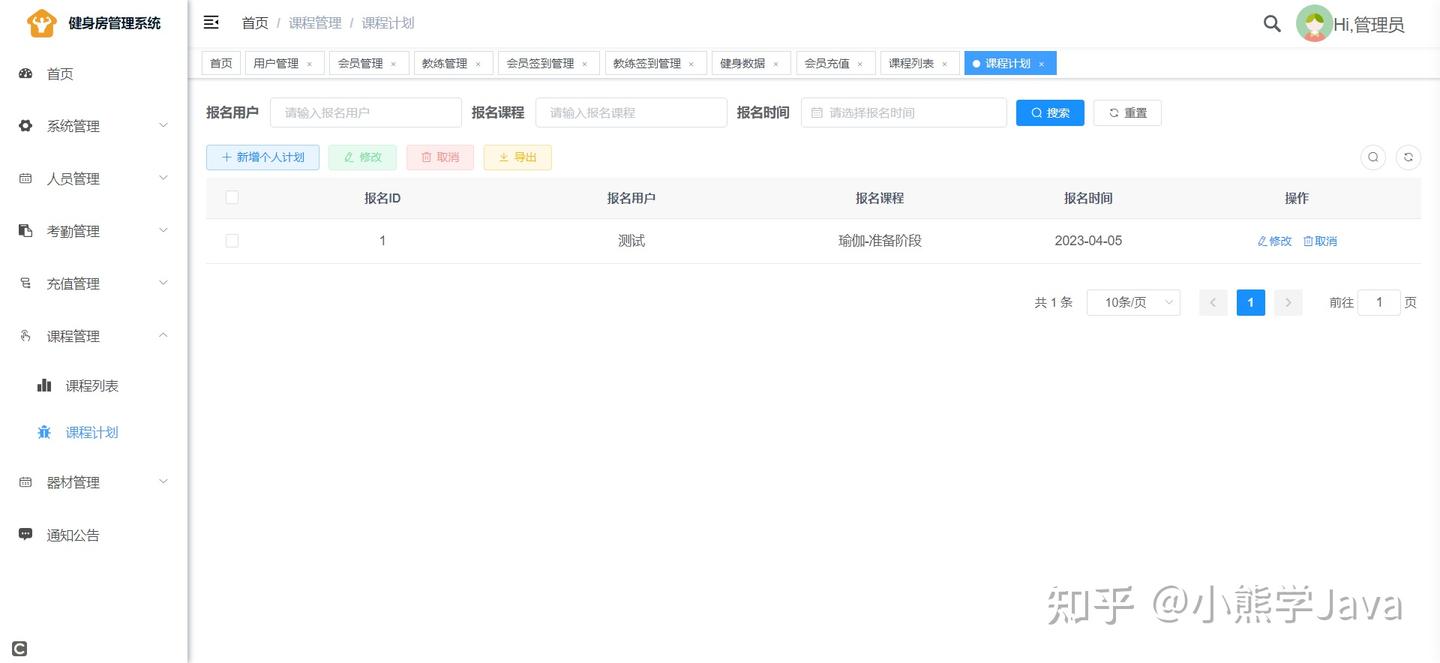The width and height of the screenshot is (1440, 663).
Task: Open the table search magnifier icon near refresh
Action: click(1372, 157)
